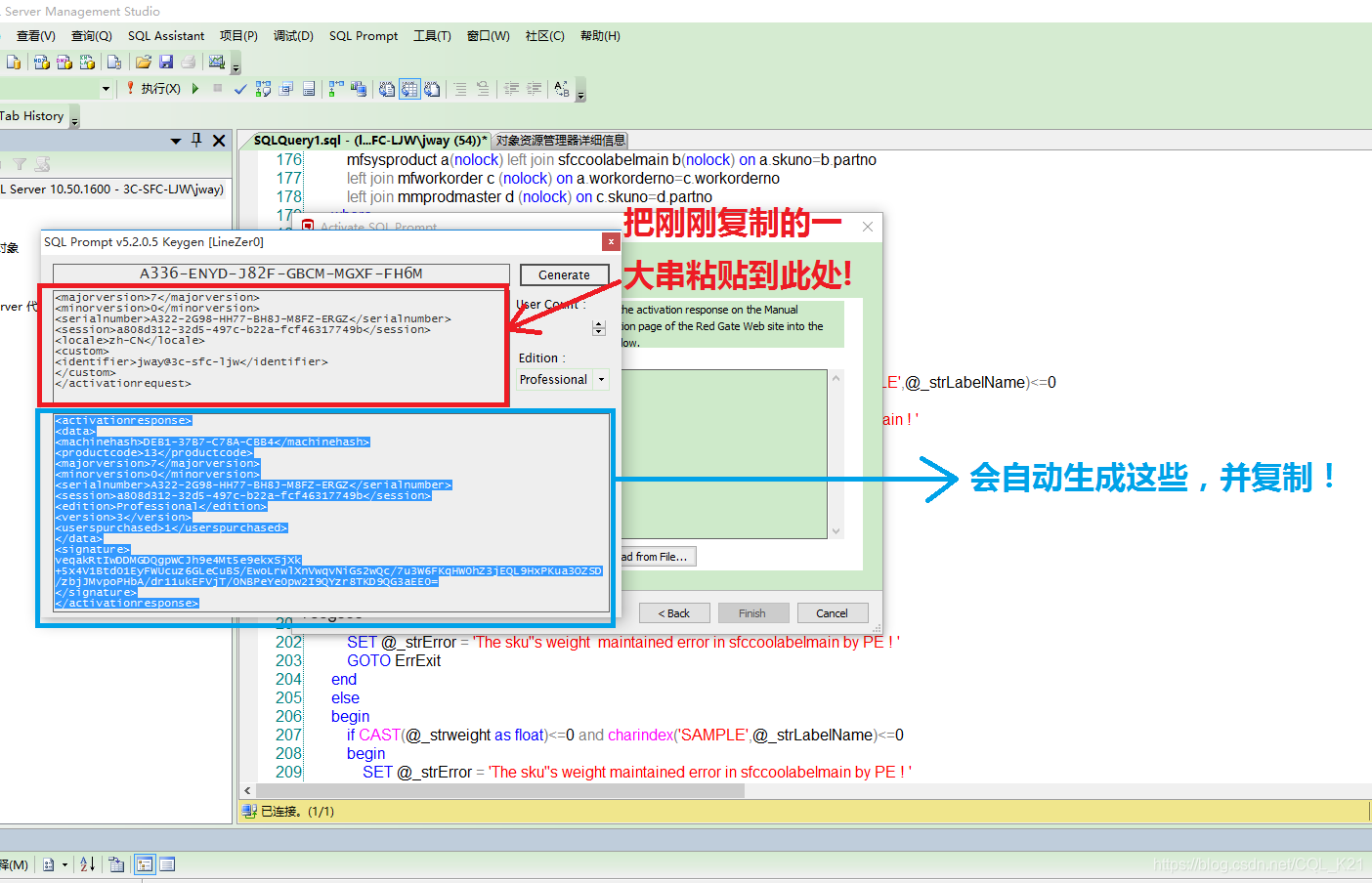Image resolution: width=1372 pixels, height=883 pixels.
Task: Click the serial number field in Keygen
Action: [281, 273]
